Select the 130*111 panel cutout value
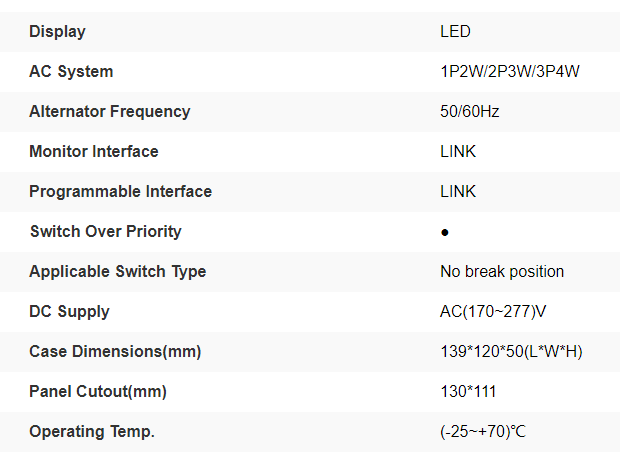The height and width of the screenshot is (456, 620). pos(468,392)
